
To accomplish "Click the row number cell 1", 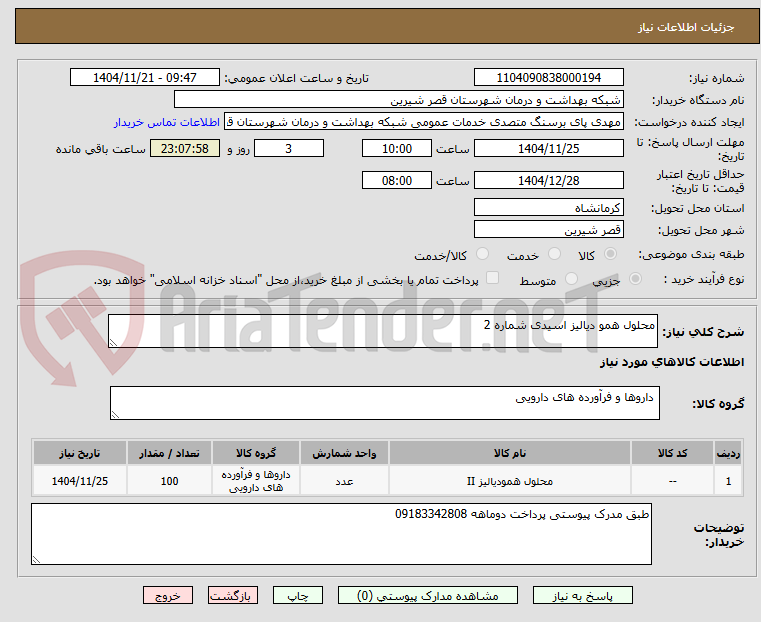I will 728,481.
